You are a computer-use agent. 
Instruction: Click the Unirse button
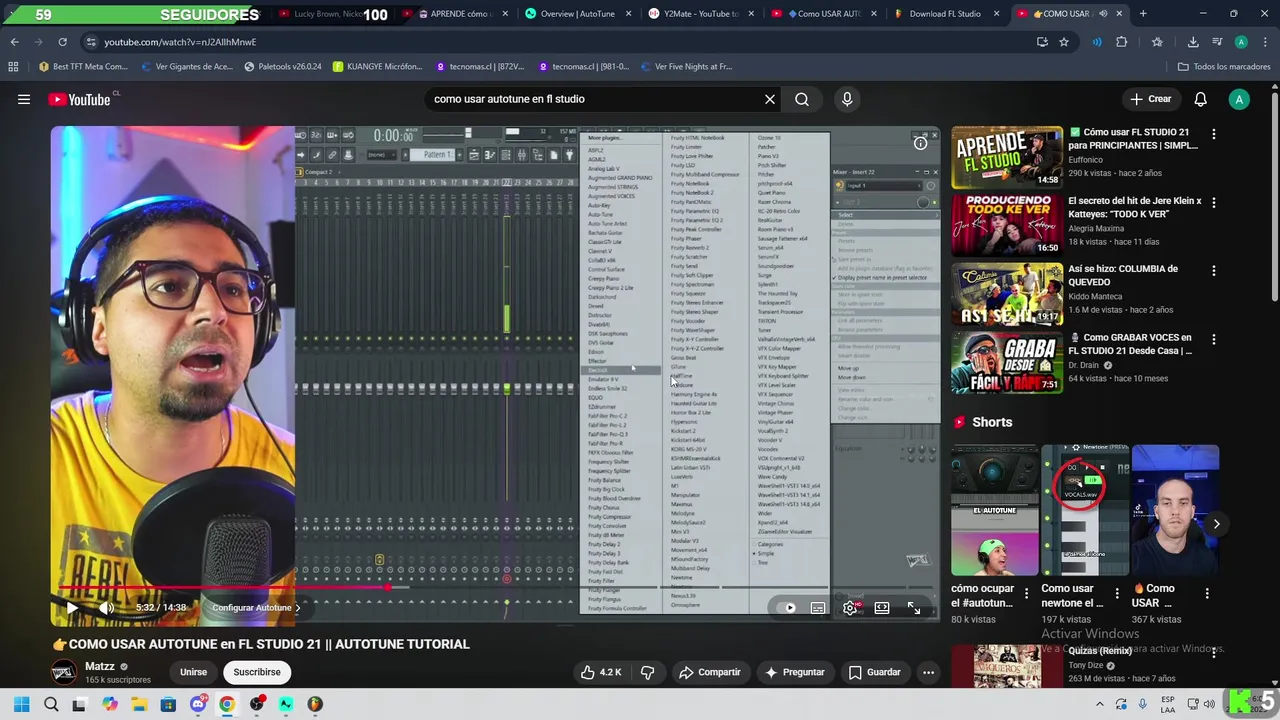point(193,672)
